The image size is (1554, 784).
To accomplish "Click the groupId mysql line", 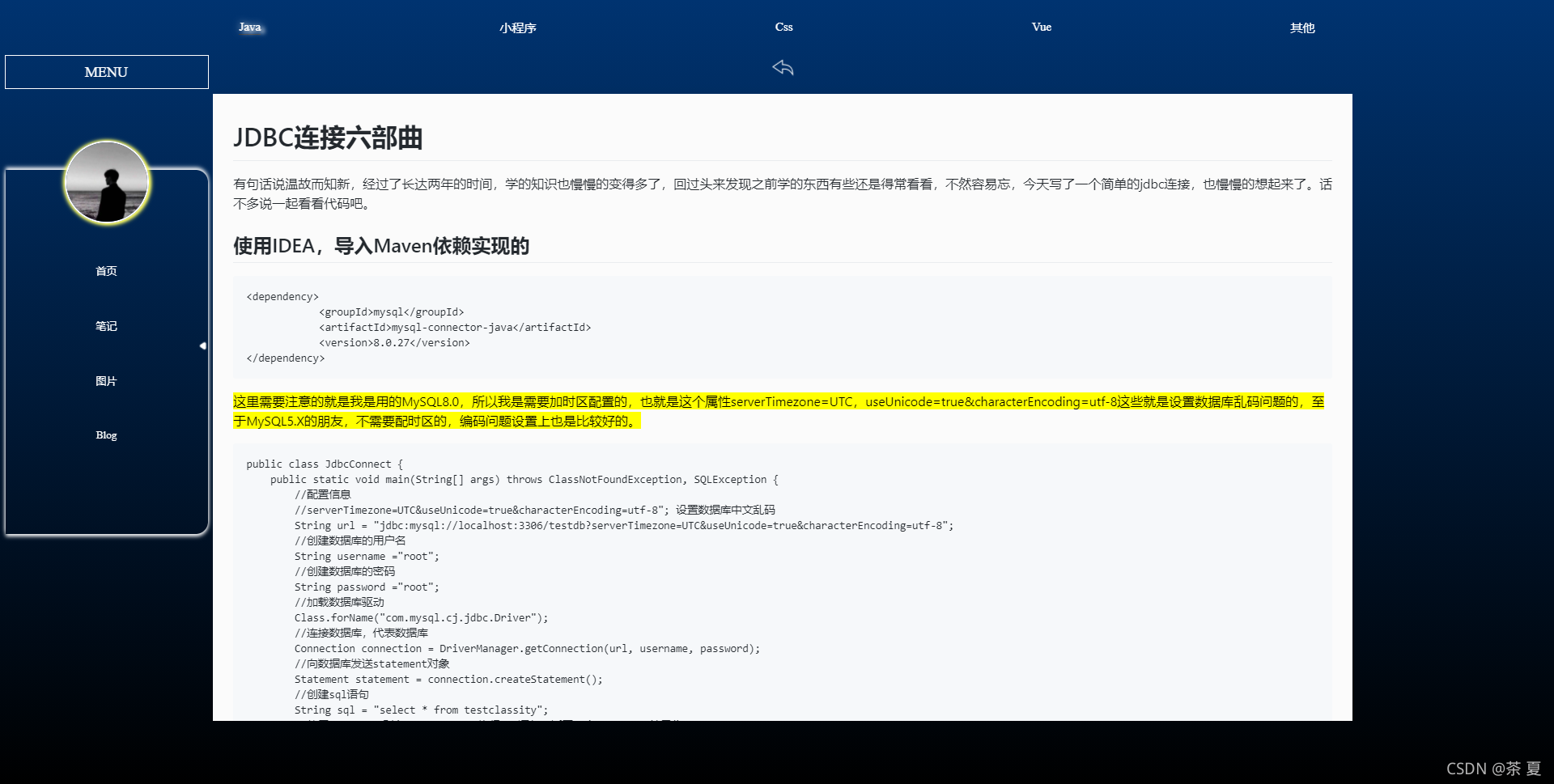I will (x=392, y=312).
